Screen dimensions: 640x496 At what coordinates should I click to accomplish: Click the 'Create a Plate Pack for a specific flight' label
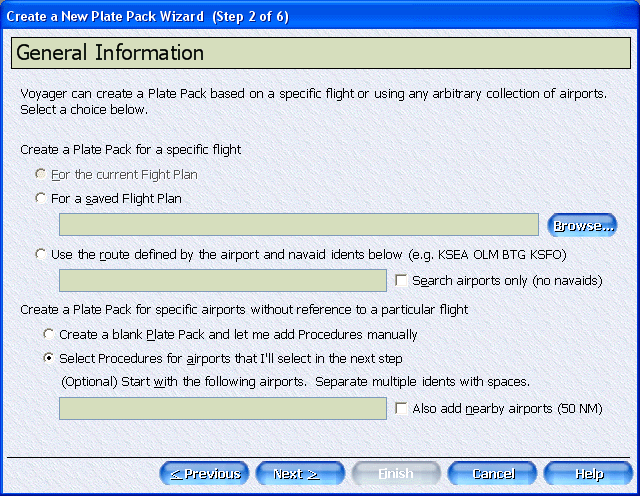tap(131, 150)
